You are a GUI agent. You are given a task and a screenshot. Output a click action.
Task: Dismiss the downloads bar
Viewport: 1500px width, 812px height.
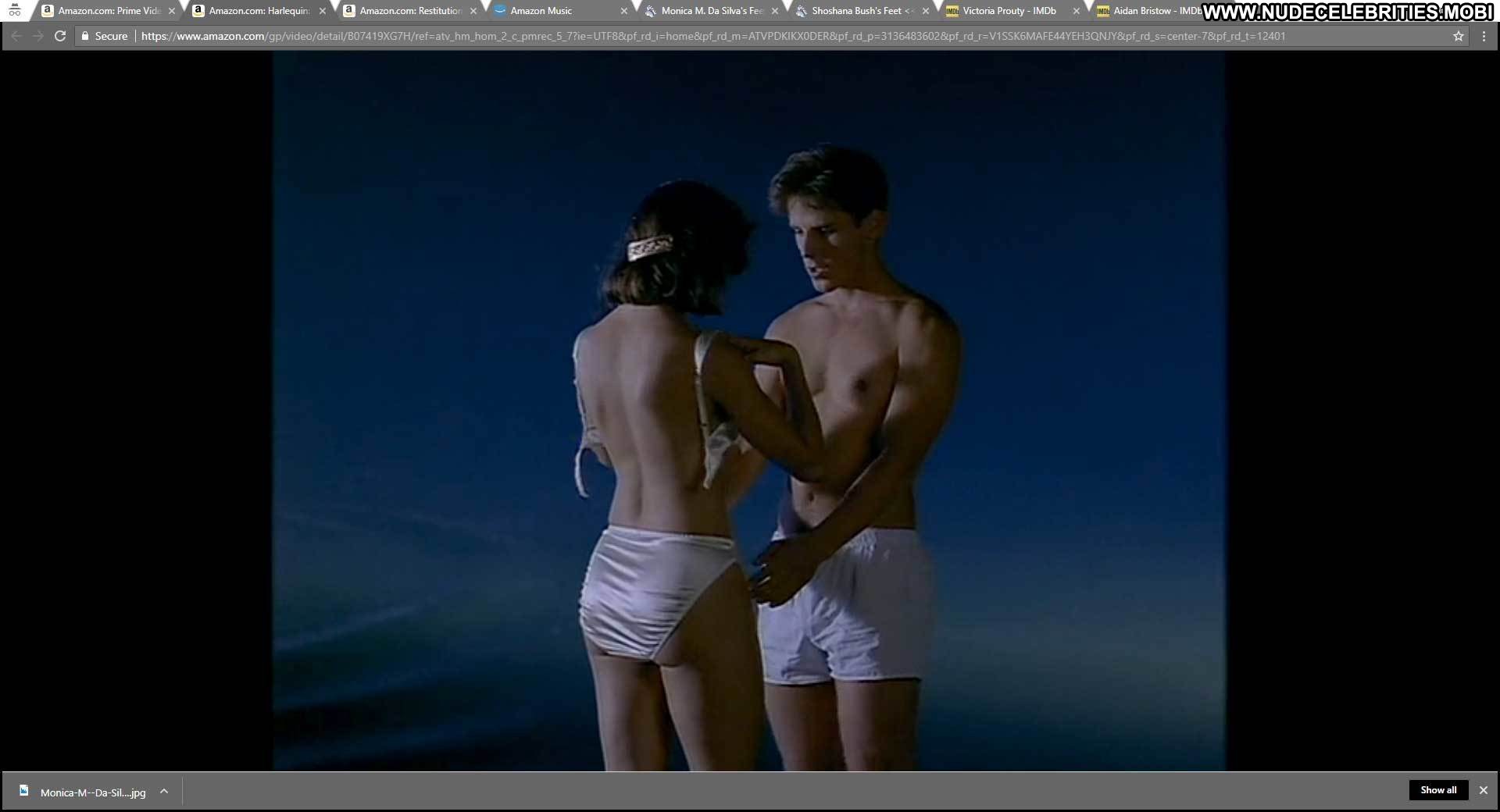coord(1483,790)
